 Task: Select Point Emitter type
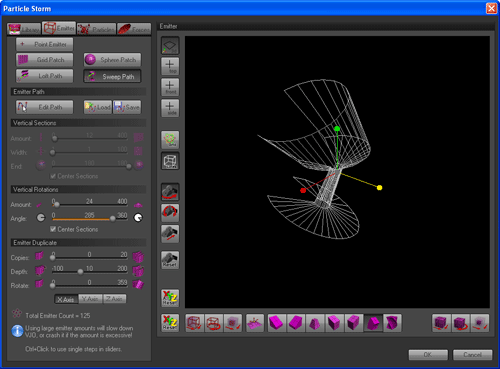click(x=45, y=44)
